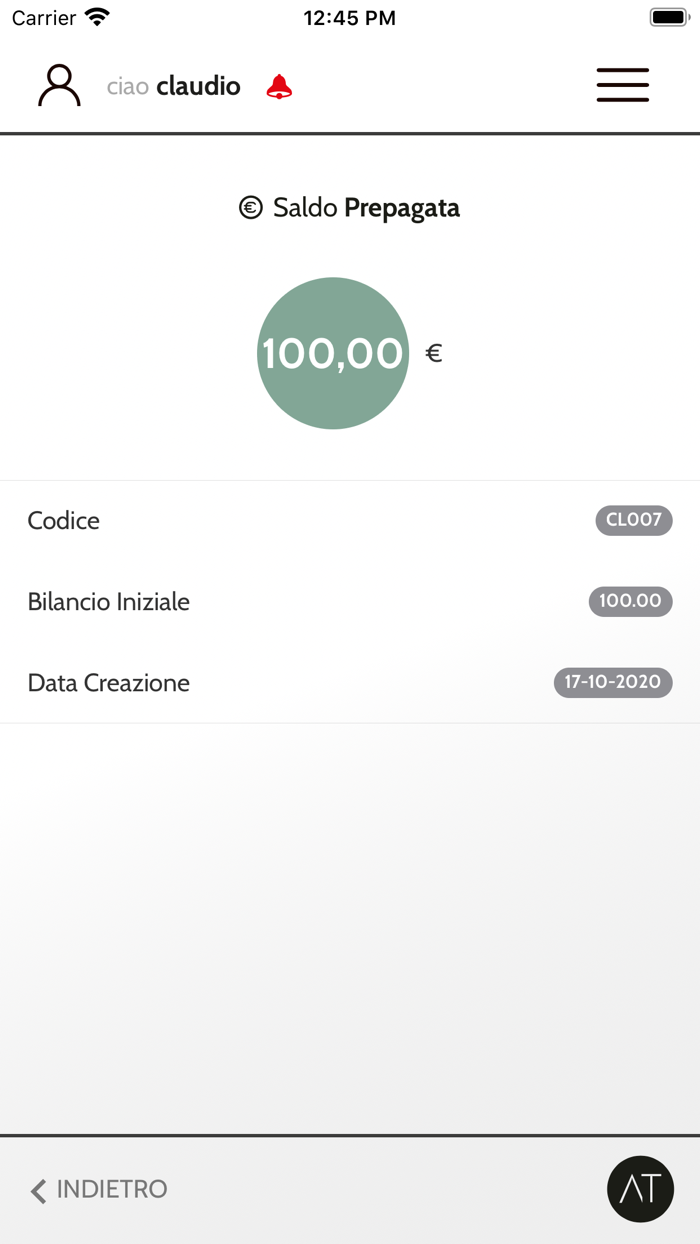The width and height of the screenshot is (700, 1244).
Task: Open the red notification bell
Action: point(279,87)
